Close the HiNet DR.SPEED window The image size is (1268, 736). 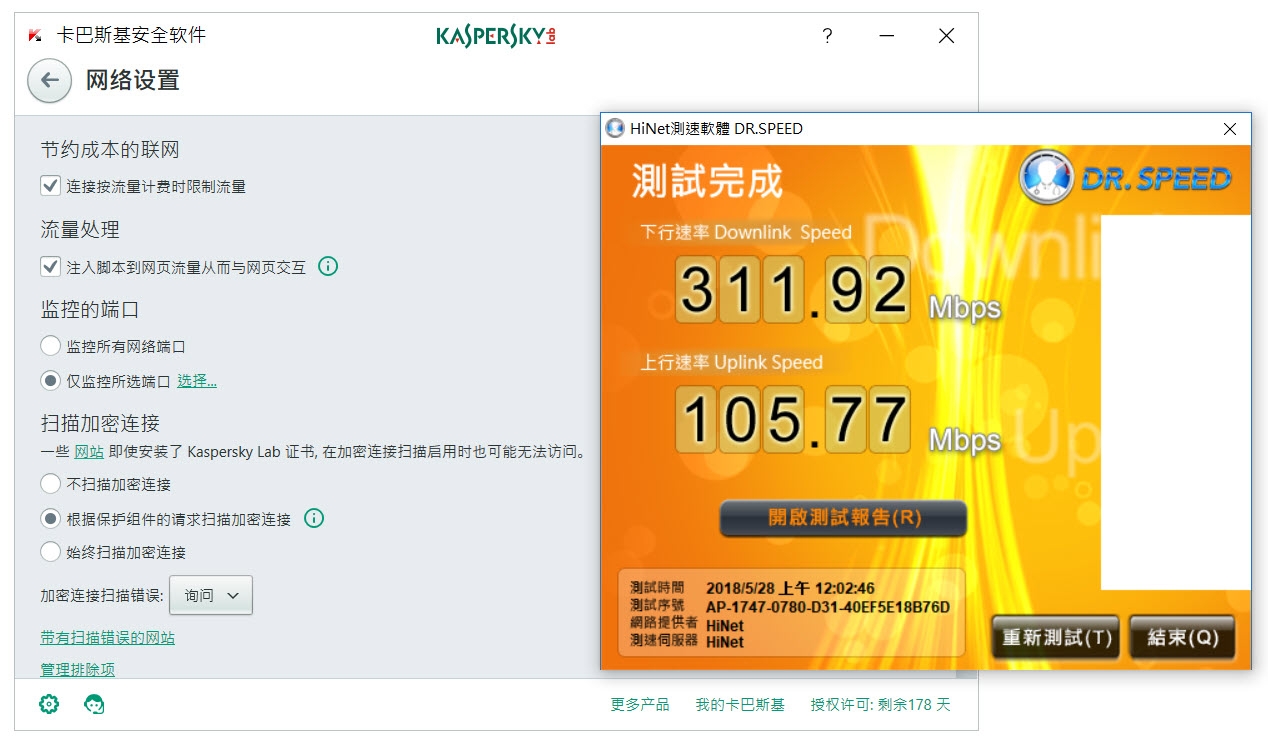click(x=1230, y=129)
